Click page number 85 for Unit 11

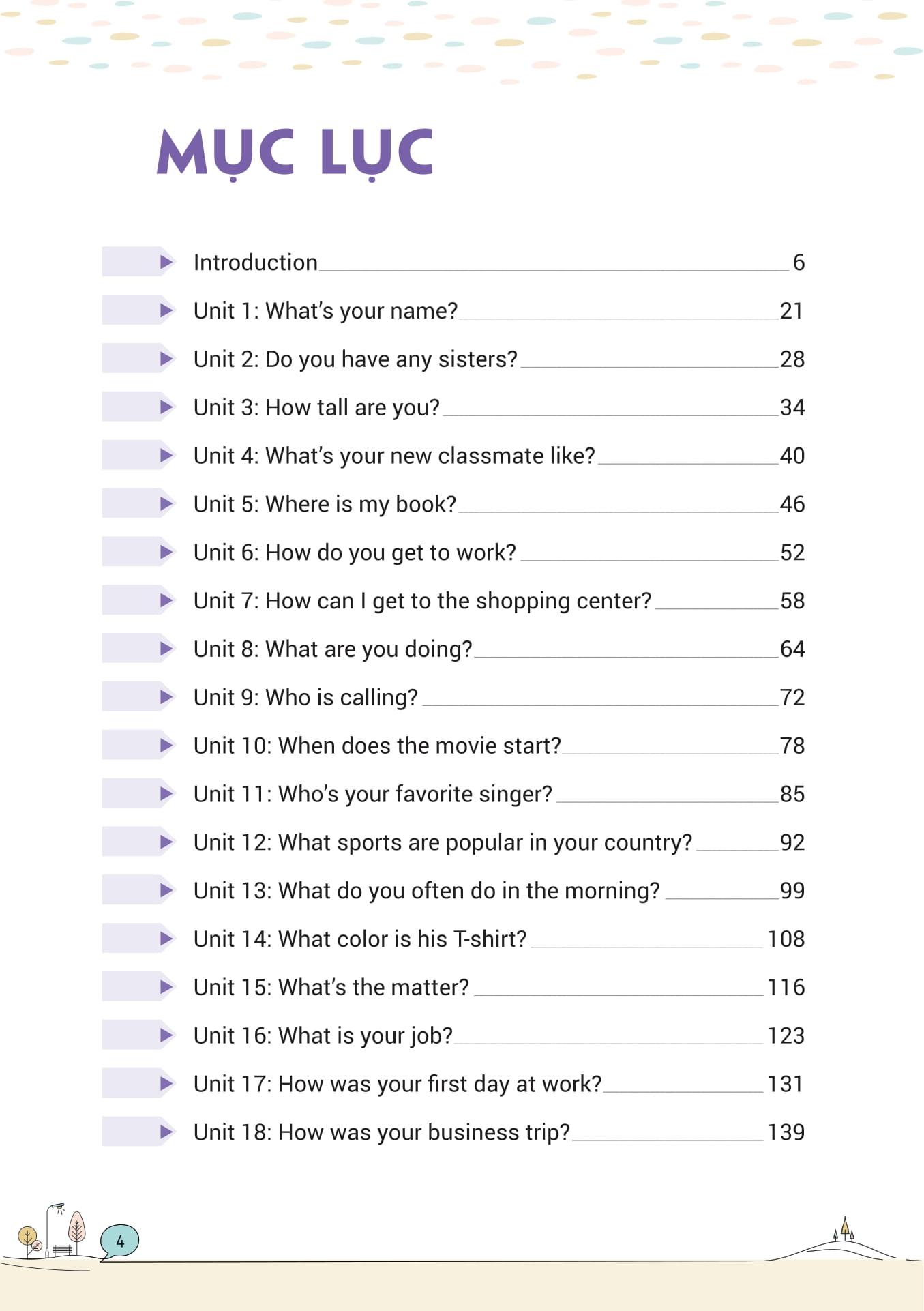[792, 794]
